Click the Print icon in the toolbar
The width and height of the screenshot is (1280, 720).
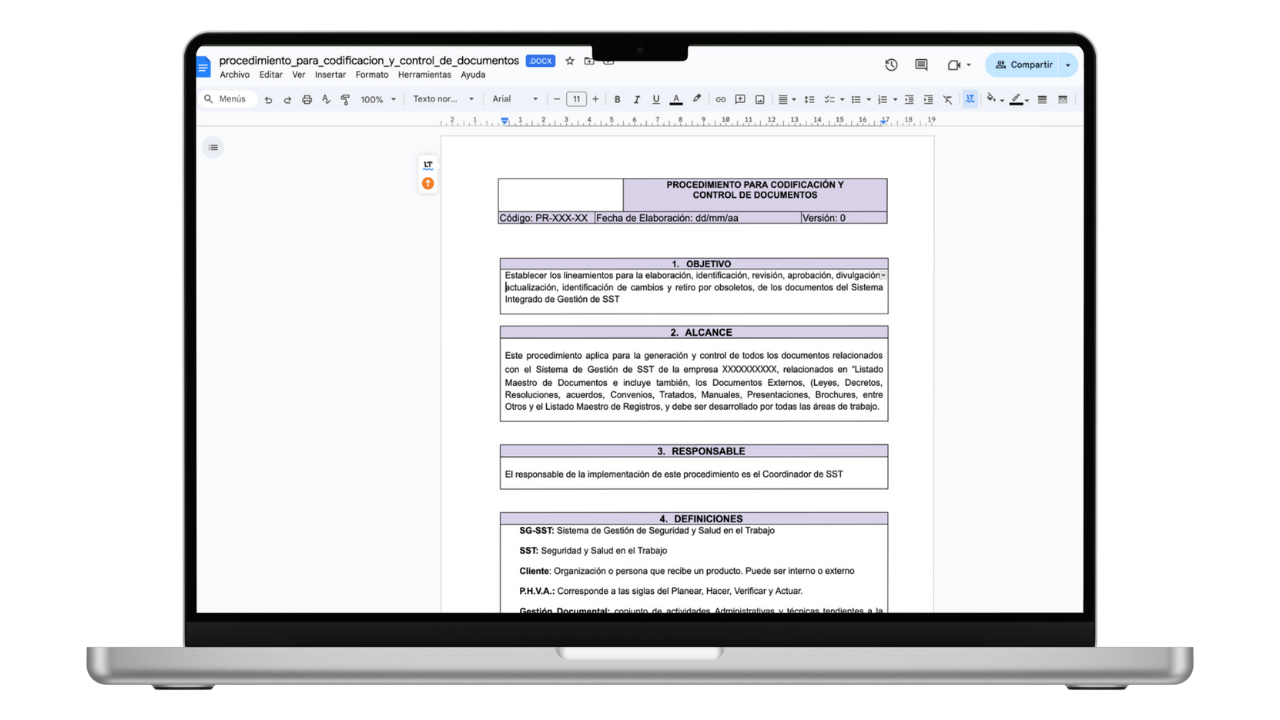click(306, 99)
